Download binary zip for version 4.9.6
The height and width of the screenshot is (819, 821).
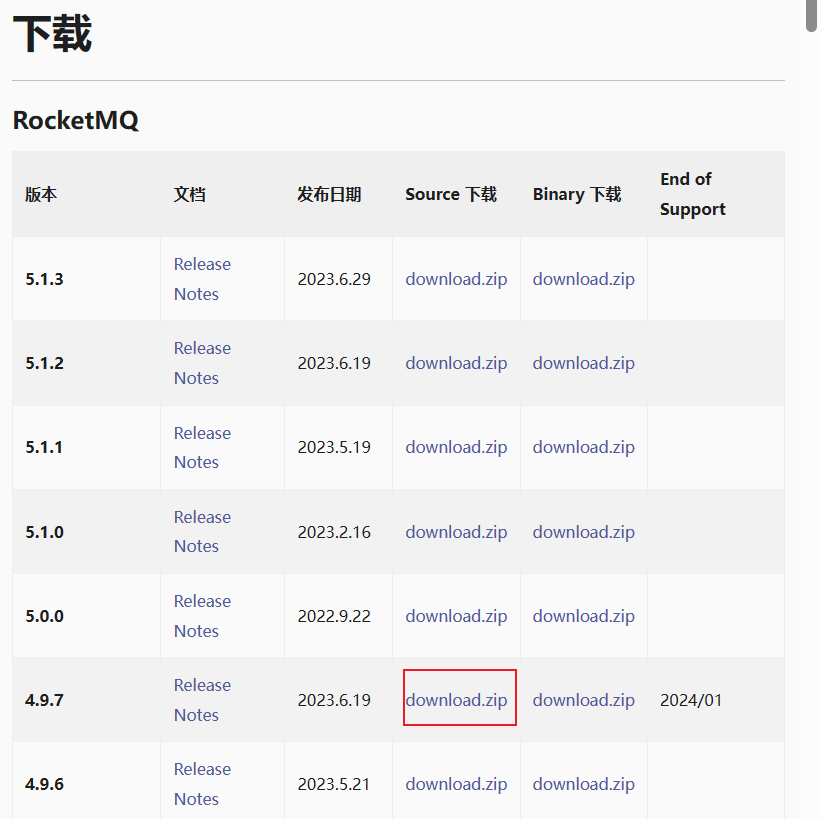click(x=583, y=784)
